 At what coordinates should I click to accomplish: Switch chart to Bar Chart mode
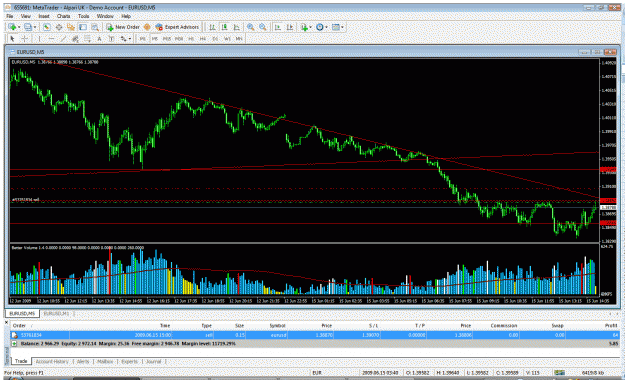point(212,27)
